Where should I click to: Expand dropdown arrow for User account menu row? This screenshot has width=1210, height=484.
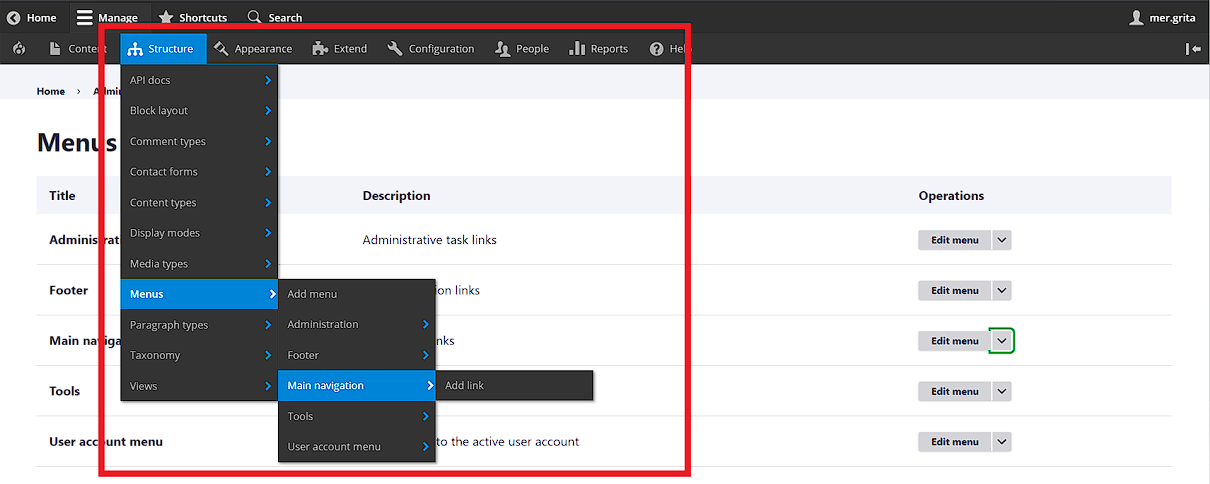pyautogui.click(x=1002, y=442)
